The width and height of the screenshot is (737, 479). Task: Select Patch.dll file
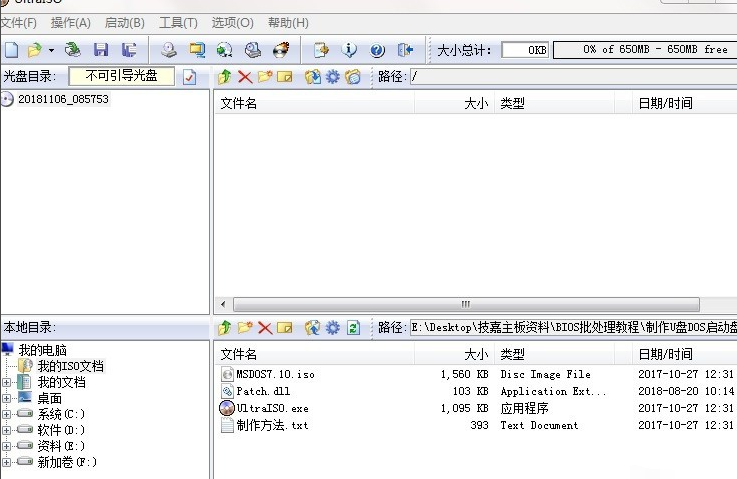(x=263, y=391)
